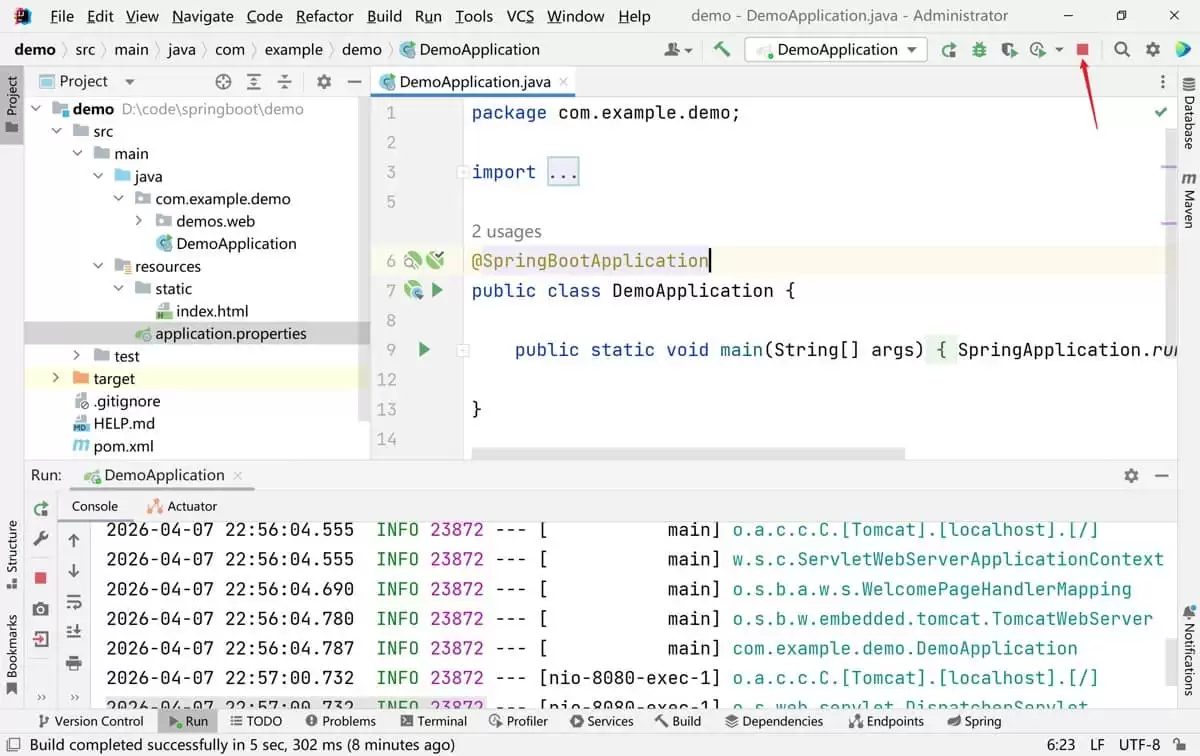The height and width of the screenshot is (756, 1200).
Task: Click the '2 usages' hint above the class
Action: (506, 232)
